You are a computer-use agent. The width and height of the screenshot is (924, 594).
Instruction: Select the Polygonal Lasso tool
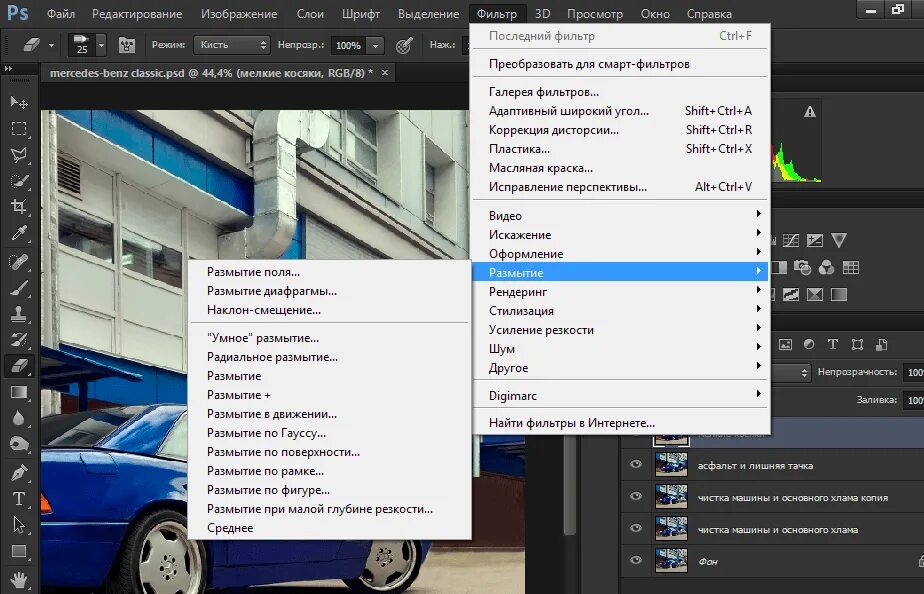pos(19,154)
